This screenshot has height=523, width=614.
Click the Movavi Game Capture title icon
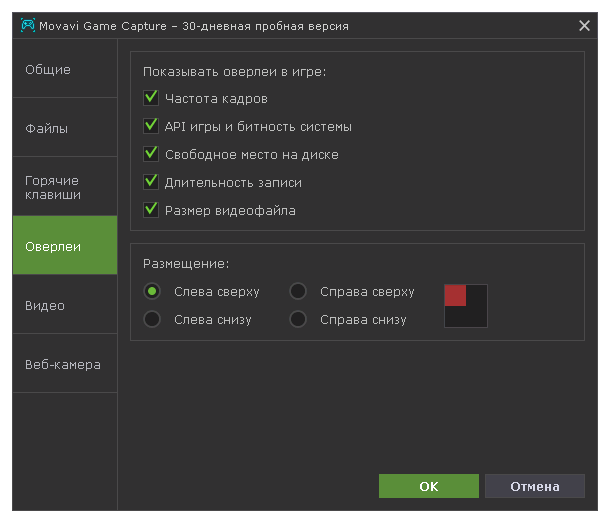(x=28, y=24)
